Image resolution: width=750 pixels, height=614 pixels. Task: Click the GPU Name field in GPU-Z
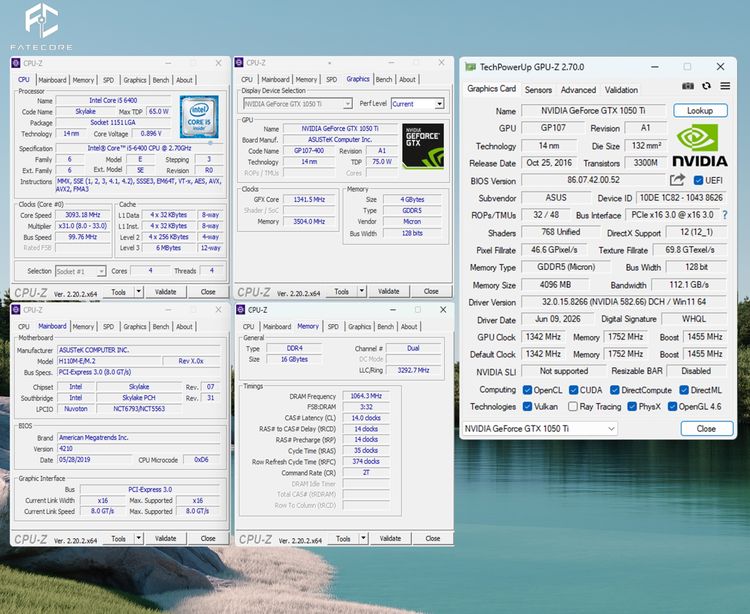click(593, 110)
